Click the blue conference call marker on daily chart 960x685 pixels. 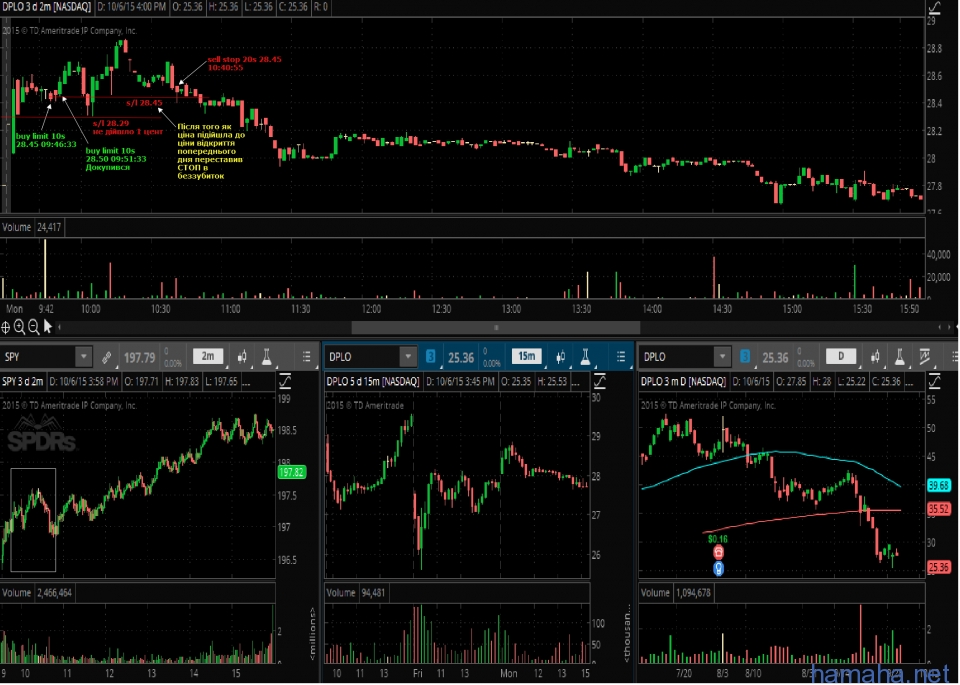point(718,569)
